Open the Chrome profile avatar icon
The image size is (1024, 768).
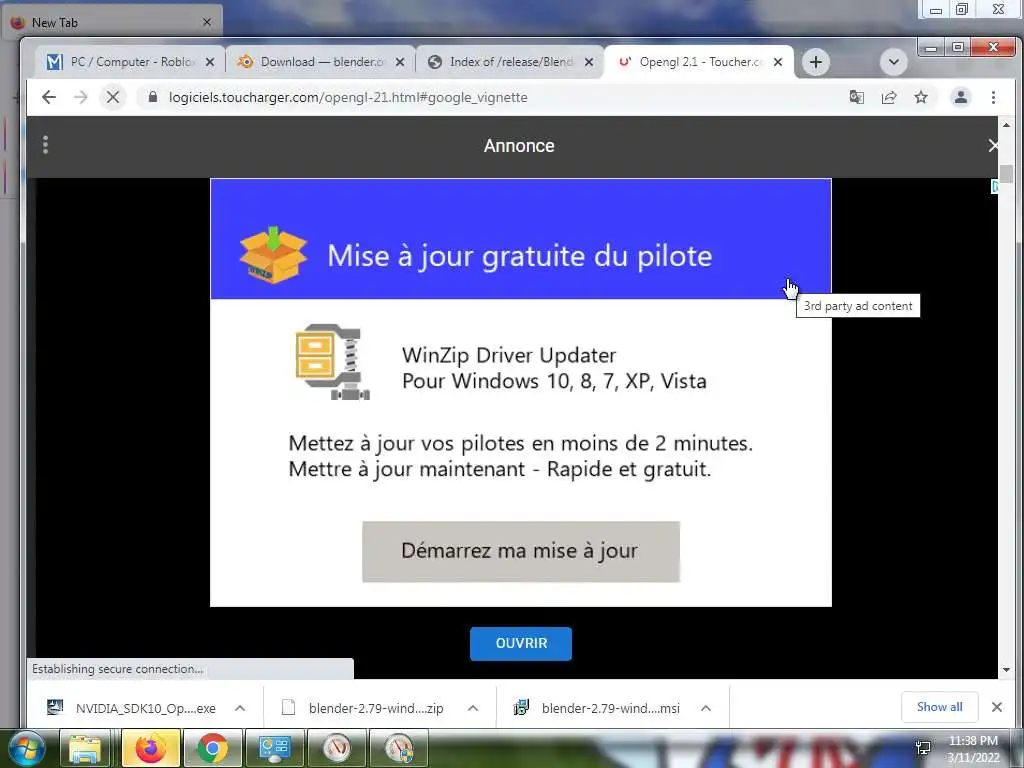[x=961, y=97]
